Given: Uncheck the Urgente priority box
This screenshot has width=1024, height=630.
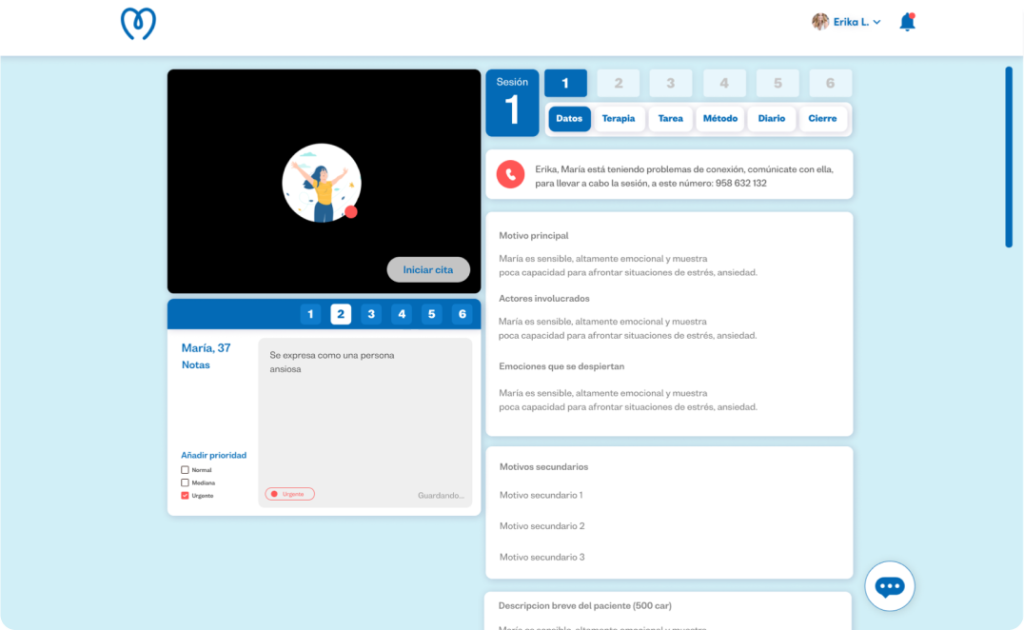Looking at the screenshot, I should coord(185,496).
